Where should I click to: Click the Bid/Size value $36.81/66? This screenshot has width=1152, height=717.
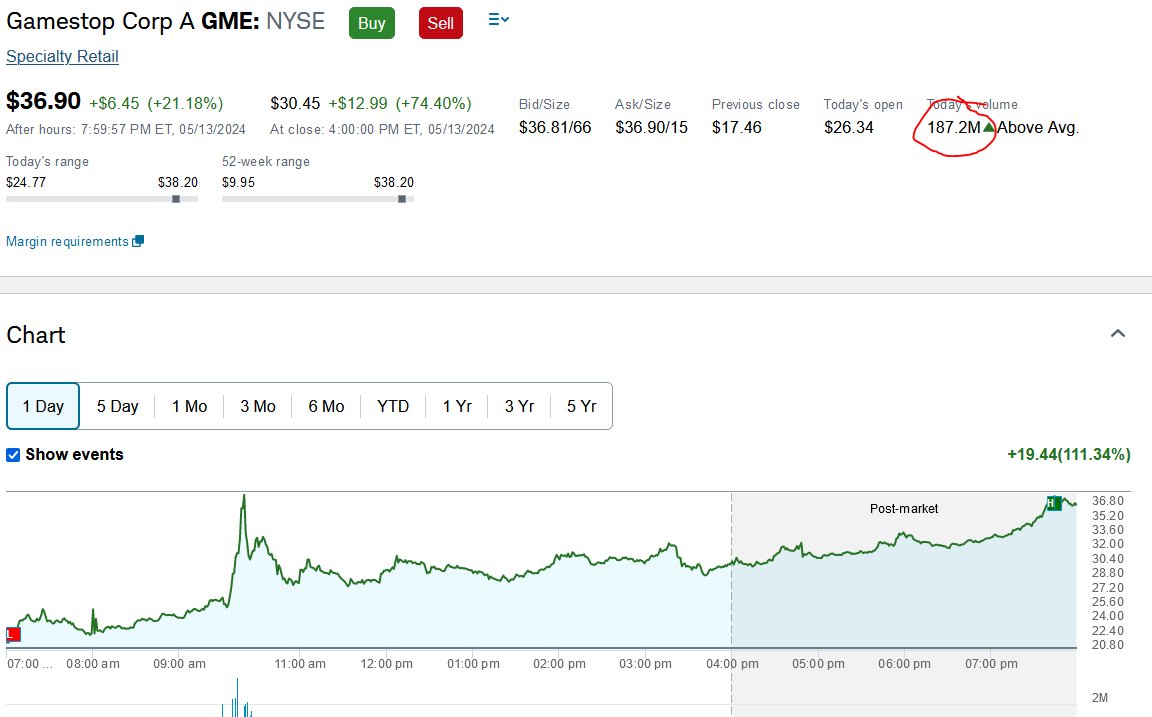(x=555, y=128)
